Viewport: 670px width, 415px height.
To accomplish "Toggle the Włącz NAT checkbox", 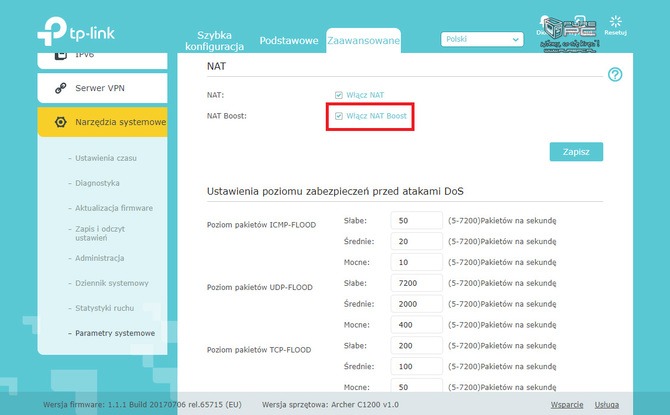I will coord(339,95).
